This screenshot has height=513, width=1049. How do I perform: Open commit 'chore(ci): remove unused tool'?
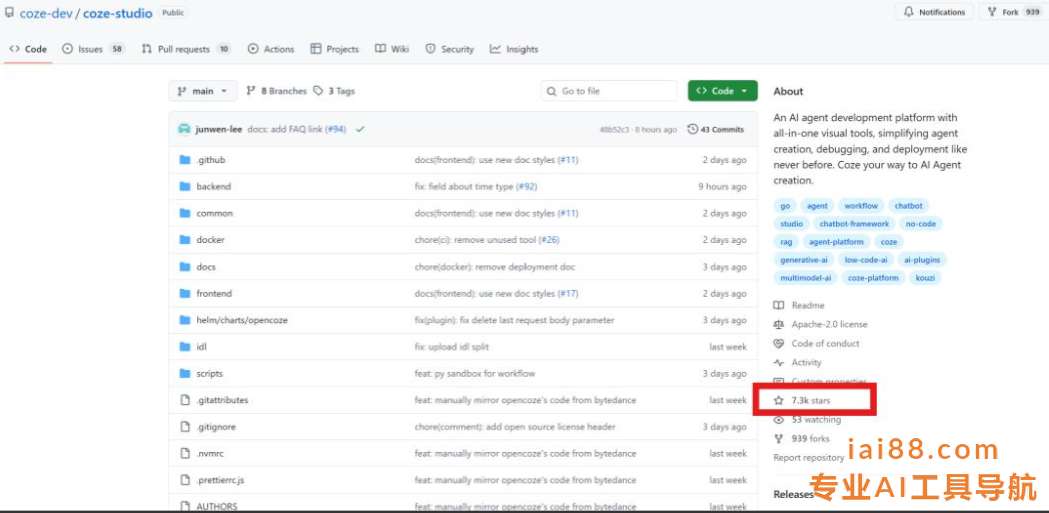click(x=475, y=239)
